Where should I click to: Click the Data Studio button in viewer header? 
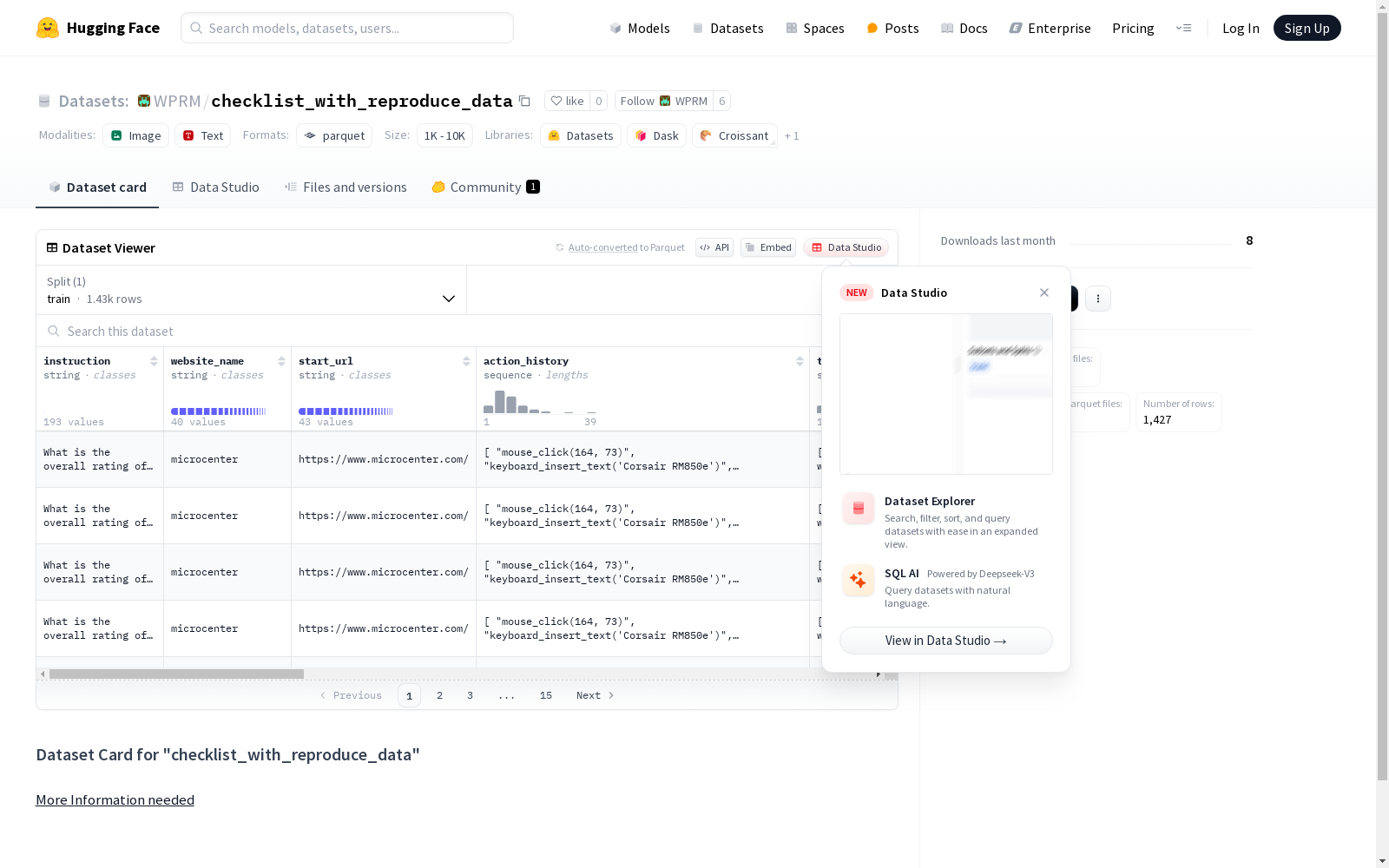846,247
